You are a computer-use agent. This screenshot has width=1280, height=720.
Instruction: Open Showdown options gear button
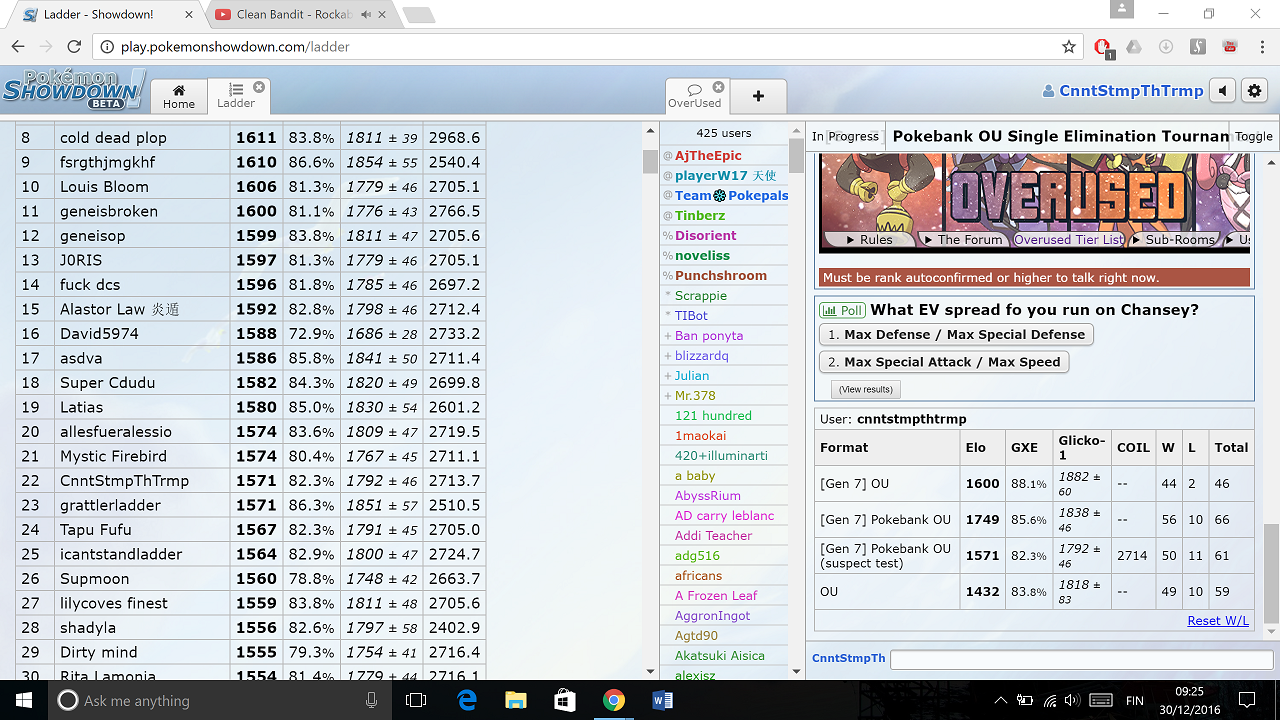1255,91
